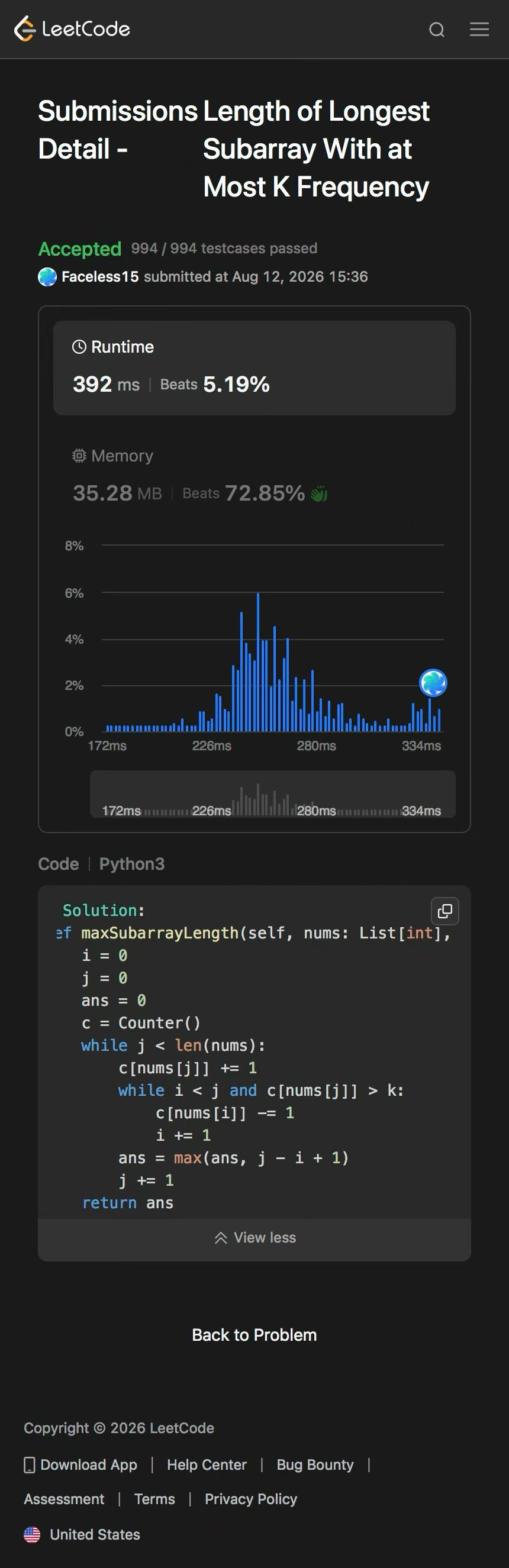Open the Bug Bounty link
Viewport: 509px width, 1568px height.
(315, 1464)
